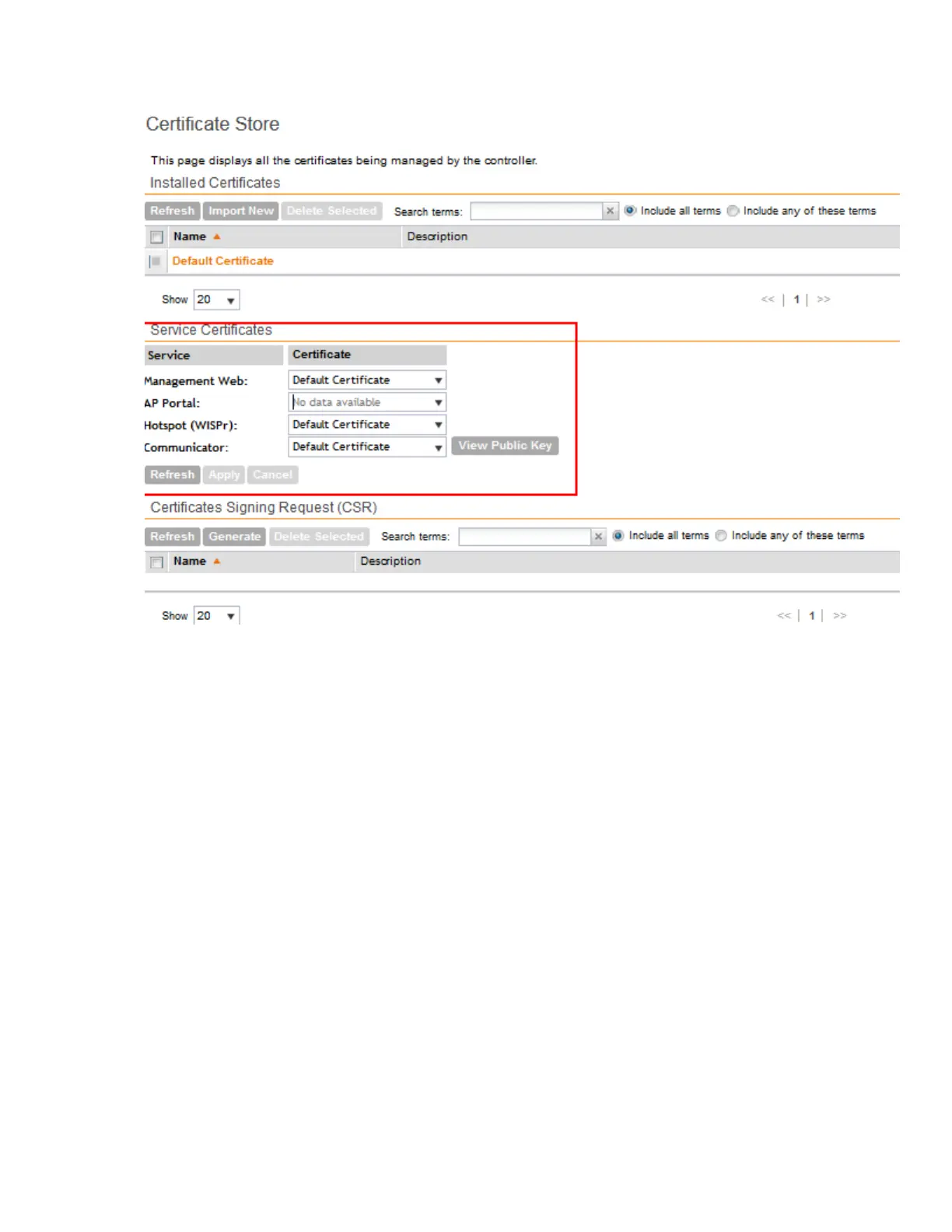Refresh the Installed Certificates list
Image resolution: width=952 pixels, height=1232 pixels.
(x=173, y=211)
